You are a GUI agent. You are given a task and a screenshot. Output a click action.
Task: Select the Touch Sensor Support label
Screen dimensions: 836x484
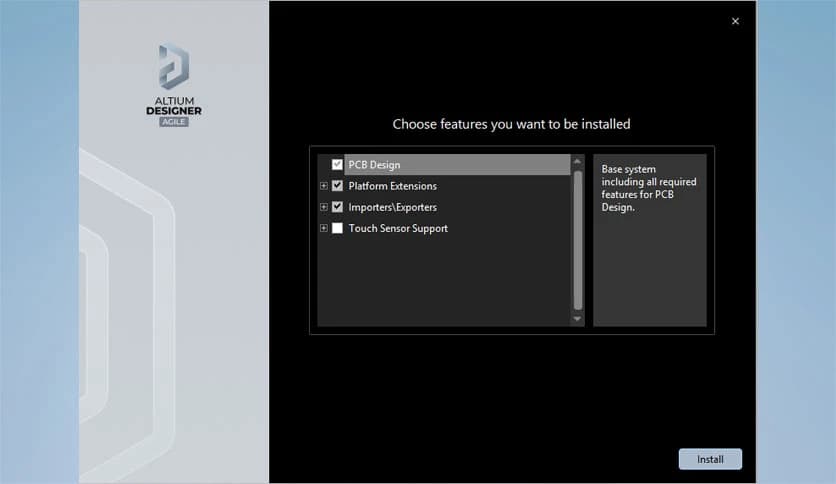tap(398, 229)
